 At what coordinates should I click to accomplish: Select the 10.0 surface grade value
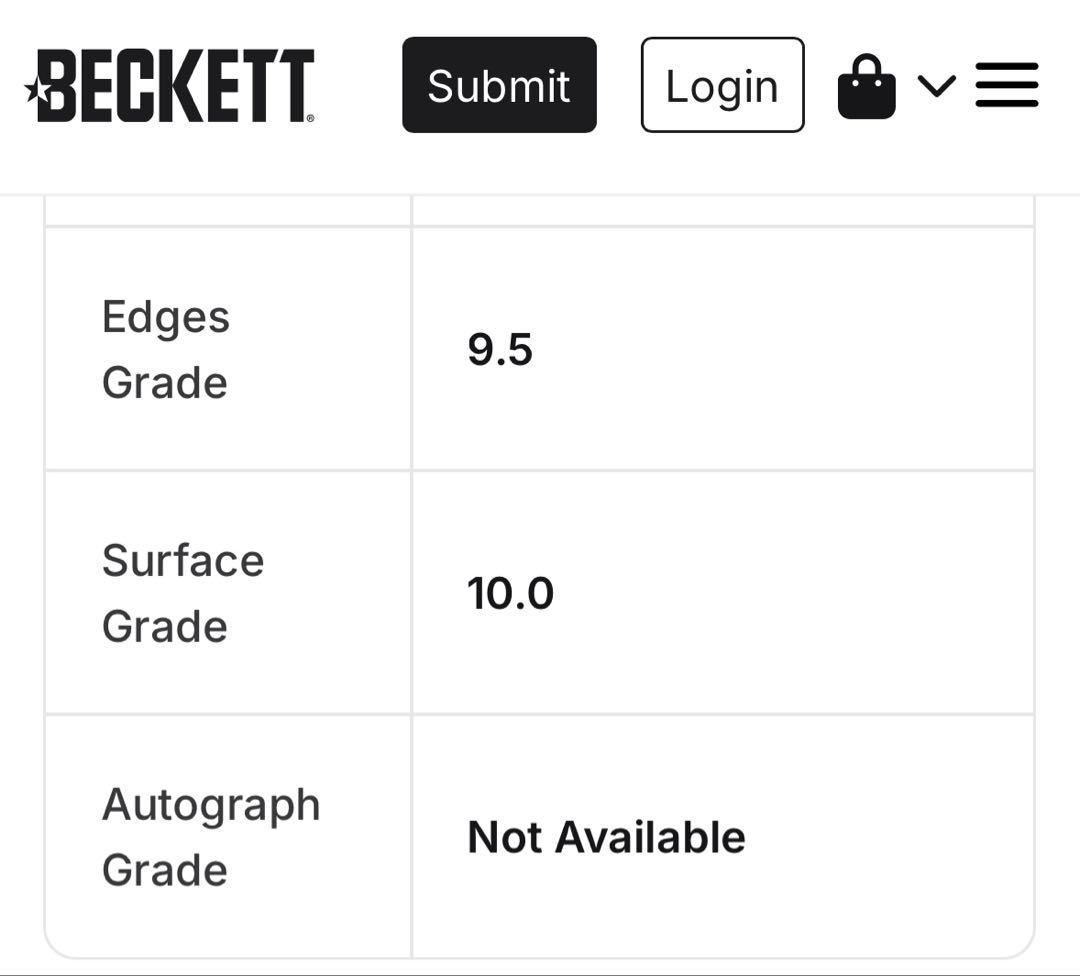coord(510,594)
